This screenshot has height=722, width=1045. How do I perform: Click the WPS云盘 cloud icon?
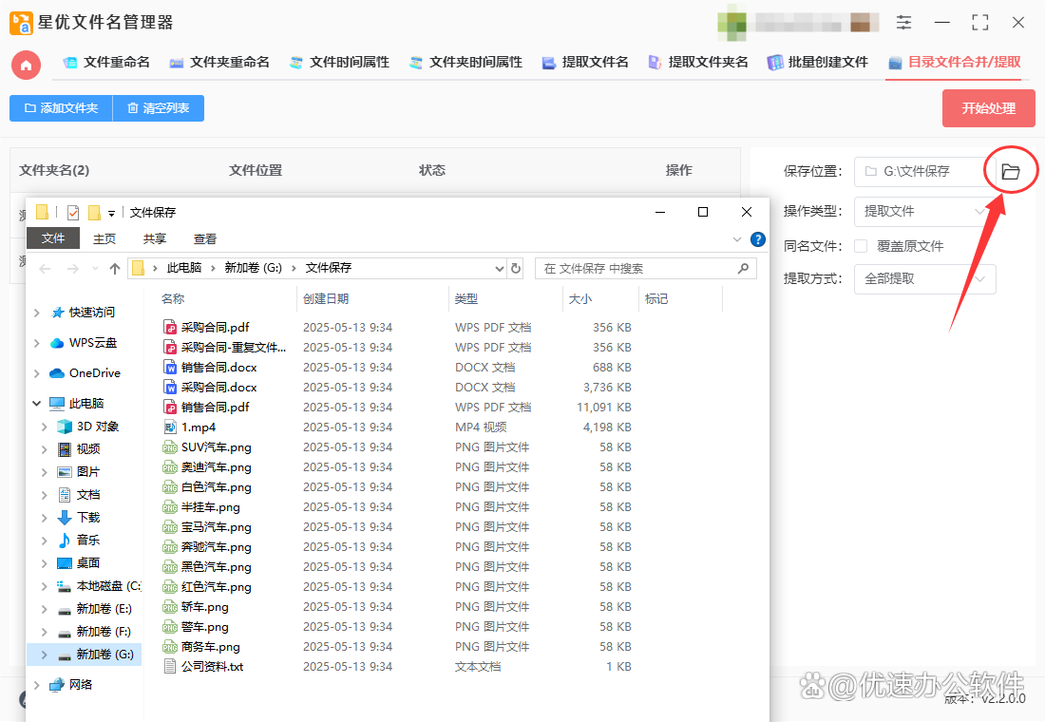click(57, 343)
